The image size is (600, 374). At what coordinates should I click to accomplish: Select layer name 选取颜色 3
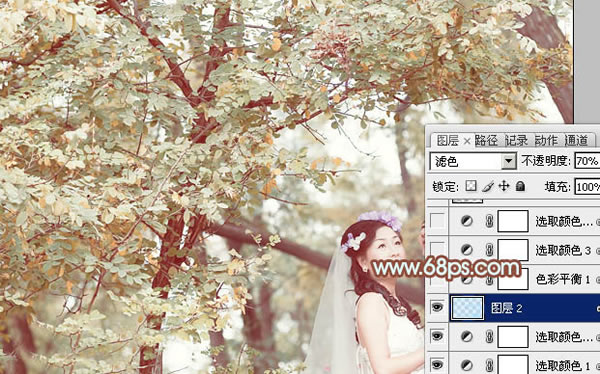pyautogui.click(x=563, y=250)
